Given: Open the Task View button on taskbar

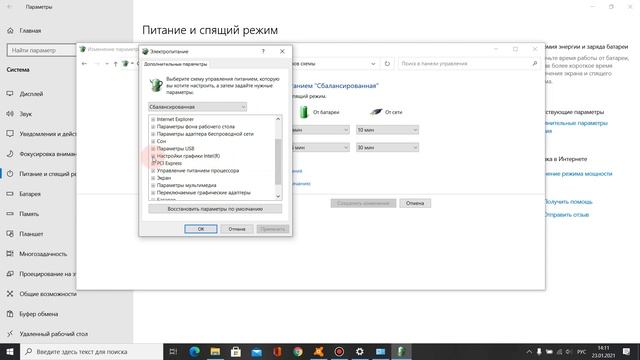Looking at the screenshot, I should [173, 351].
